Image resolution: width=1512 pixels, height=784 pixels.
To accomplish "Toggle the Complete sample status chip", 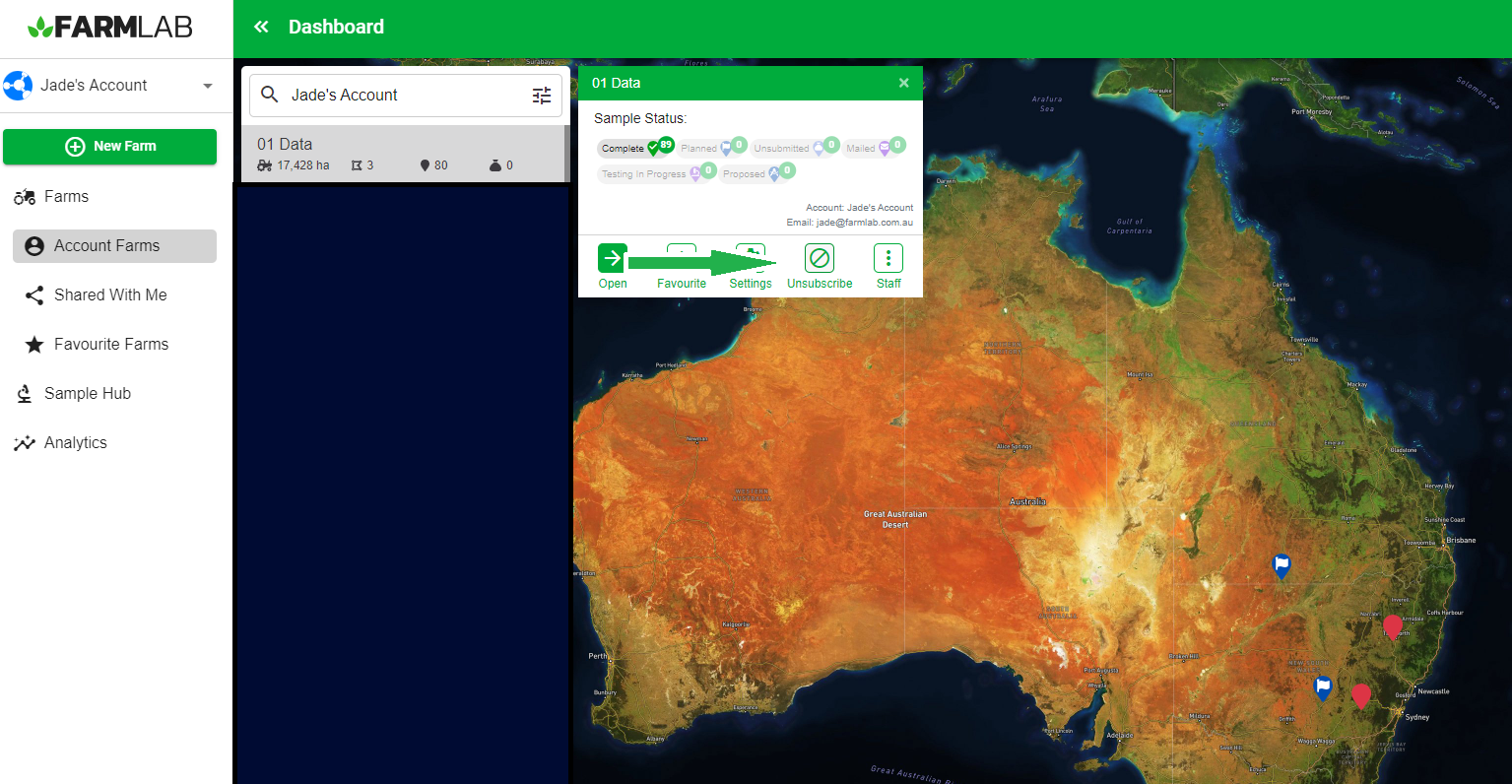I will (x=635, y=148).
